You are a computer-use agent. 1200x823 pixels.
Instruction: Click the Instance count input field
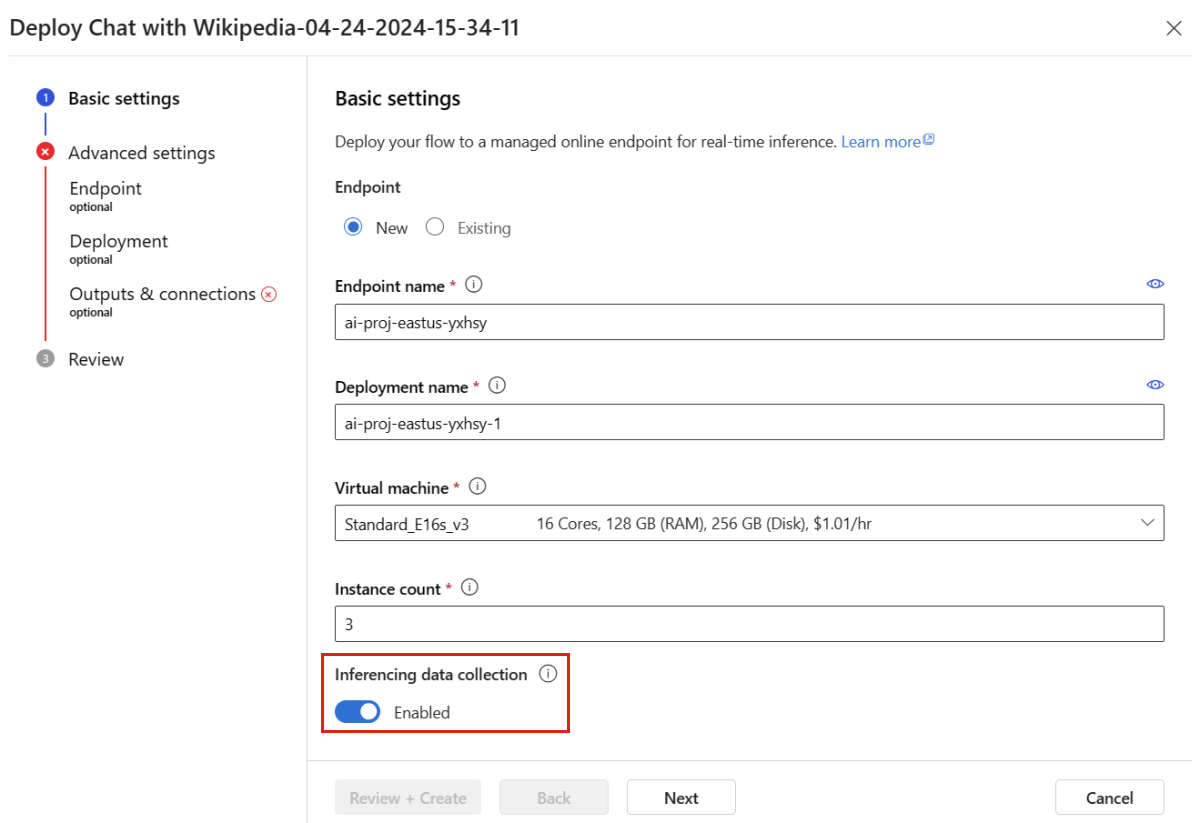749,624
